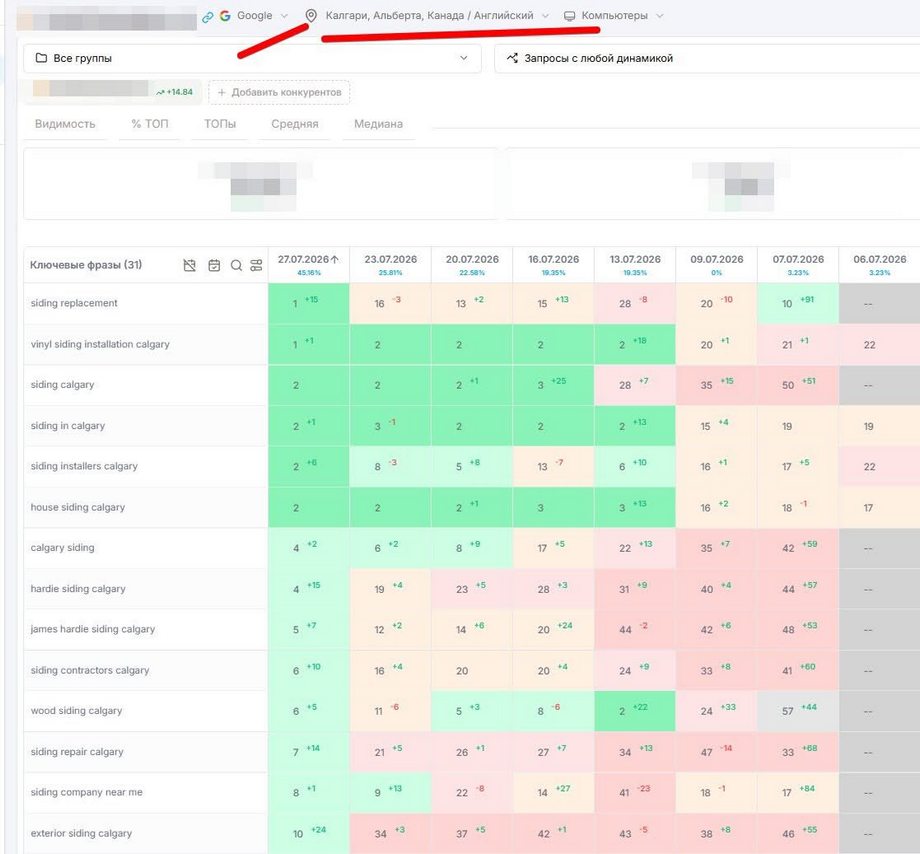Image resolution: width=920 pixels, height=854 pixels.
Task: Click hardie siding calgary cell for 27.07.2026
Action: (309, 589)
